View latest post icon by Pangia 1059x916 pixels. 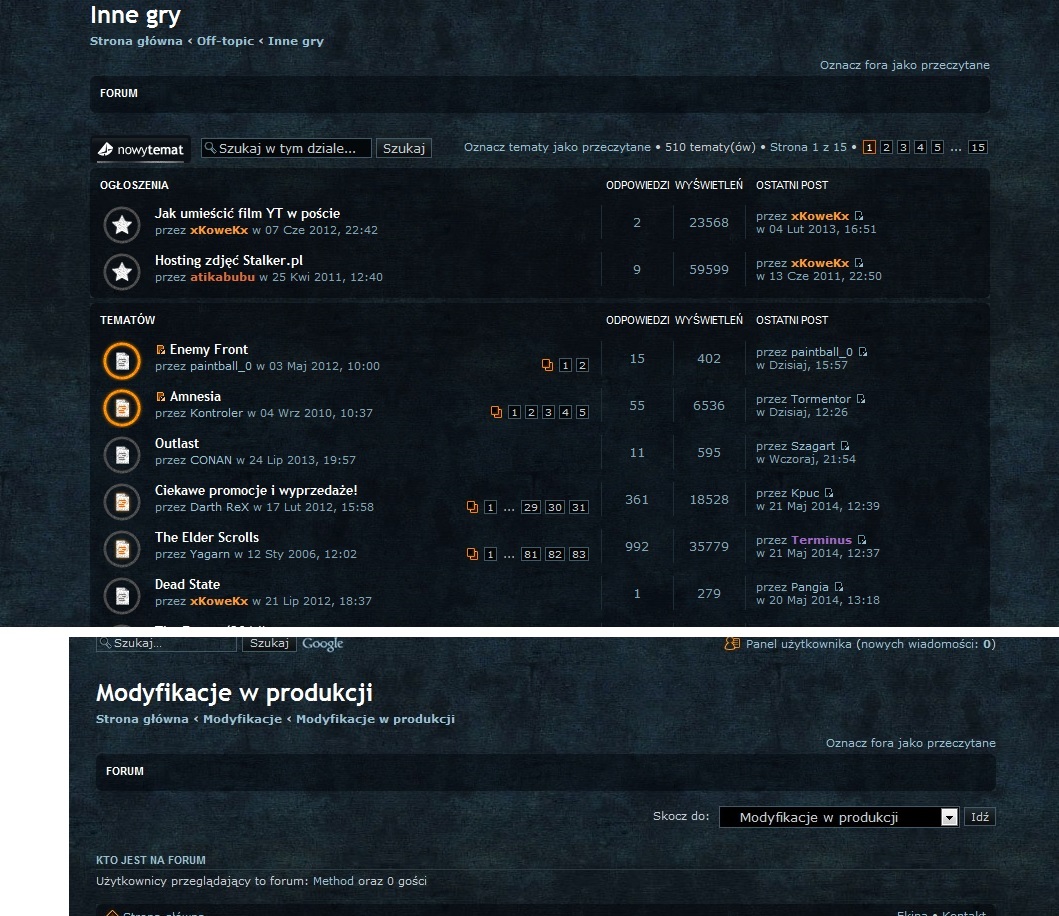(838, 586)
